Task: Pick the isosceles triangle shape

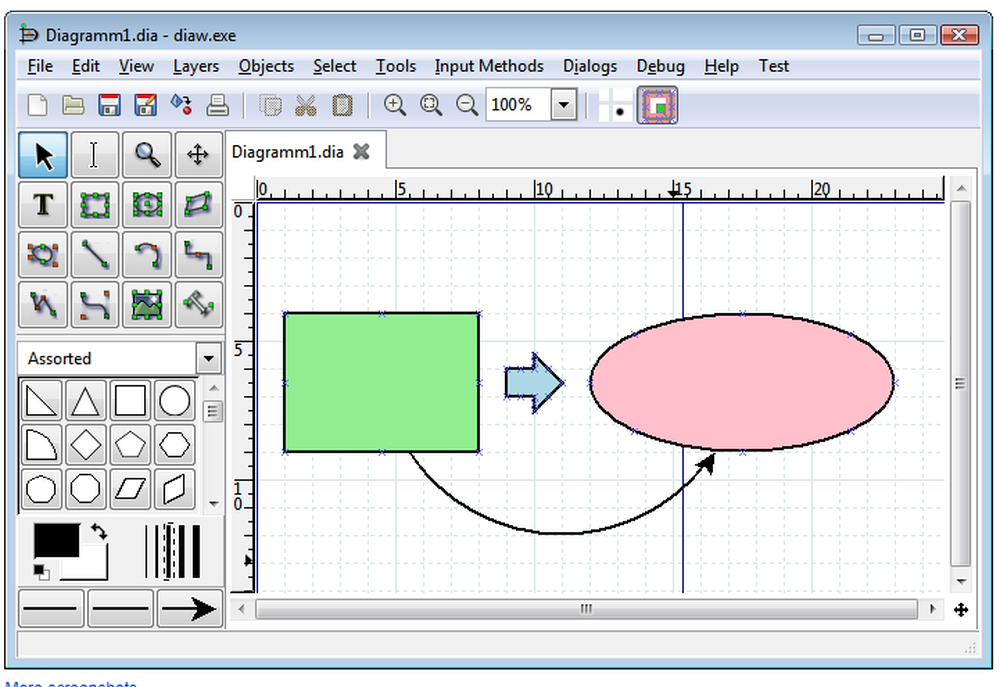Action: pos(85,401)
